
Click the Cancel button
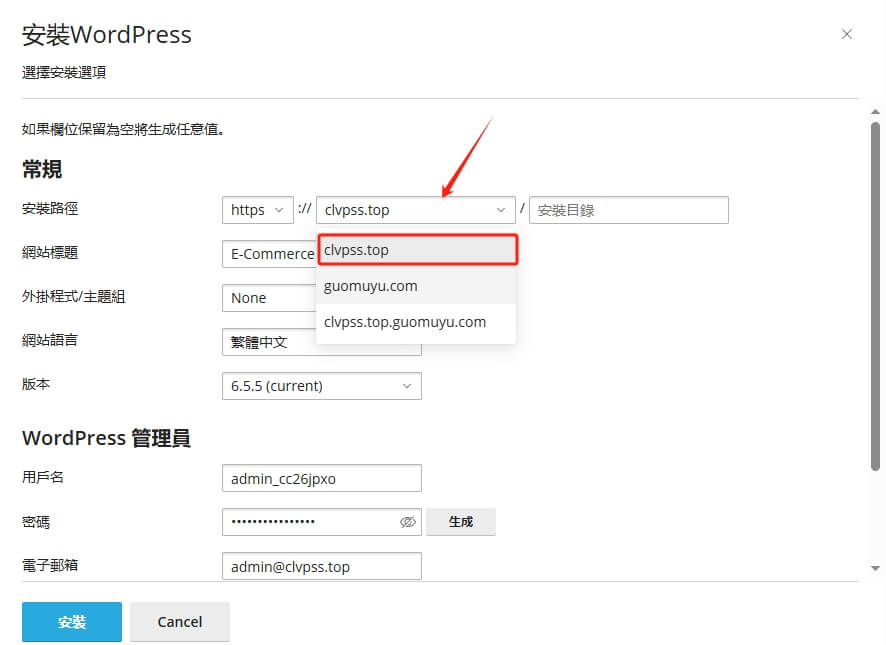(x=180, y=621)
